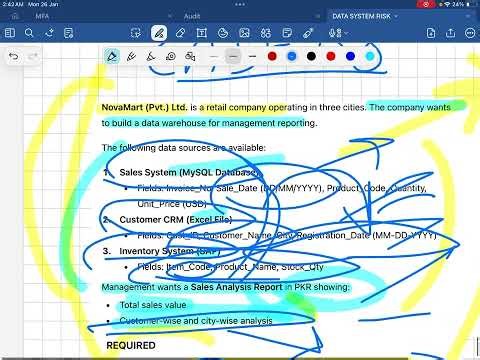Toggle the stroke shapes option icon
480x360 pixels.
190,56
